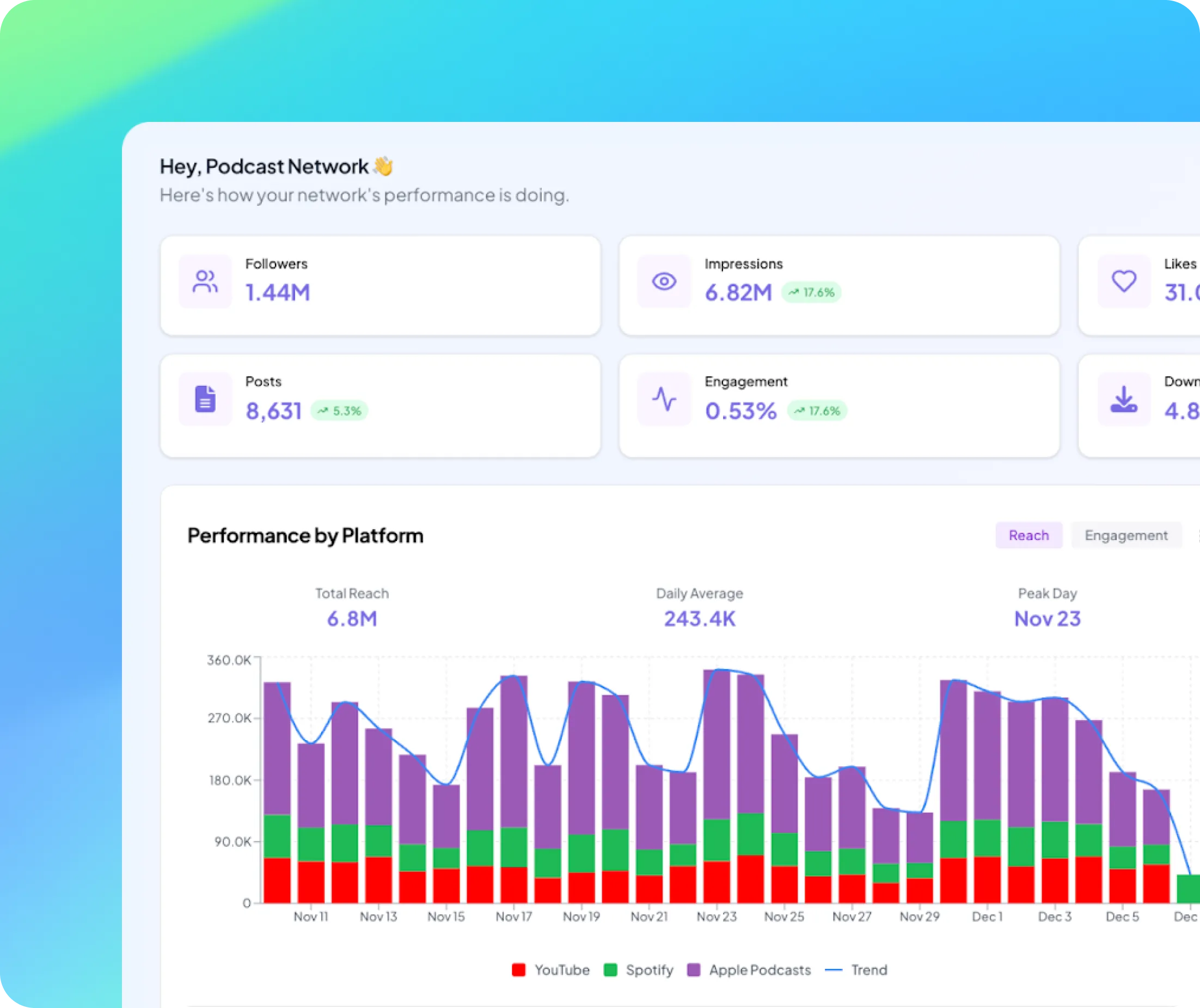
Task: Click the Impressions eye icon
Action: pyautogui.click(x=663, y=281)
